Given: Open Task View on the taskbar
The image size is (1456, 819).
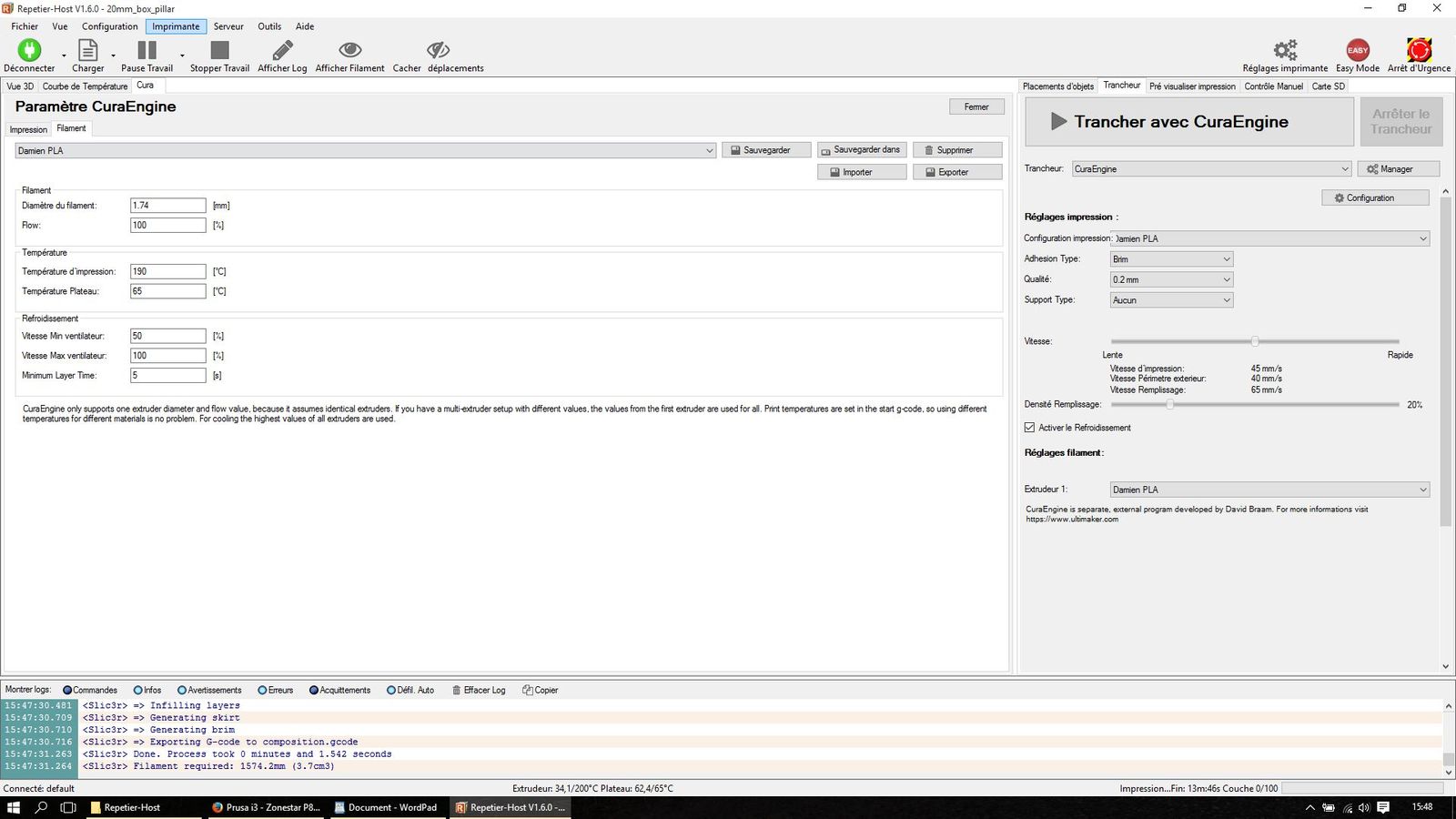Looking at the screenshot, I should pyautogui.click(x=68, y=807).
